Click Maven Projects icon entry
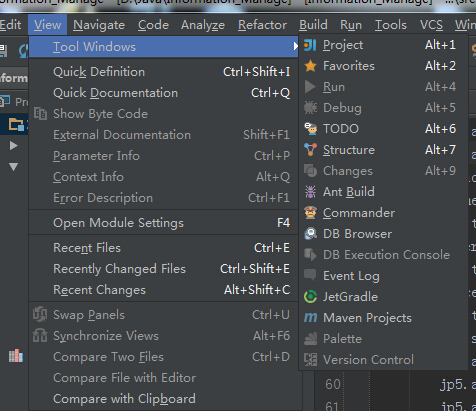476x411 pixels. 310,318
